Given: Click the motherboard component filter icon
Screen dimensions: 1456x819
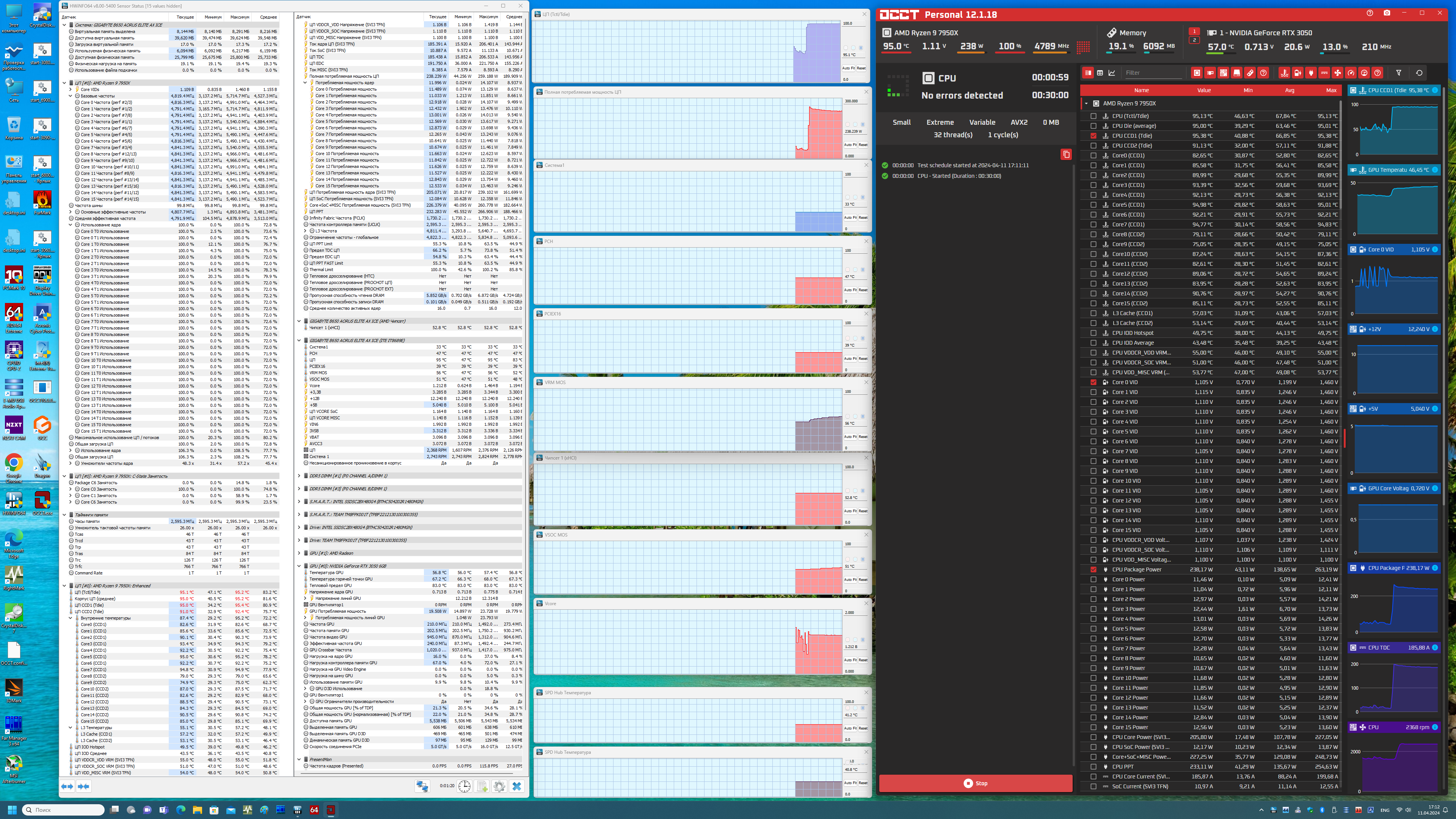Looking at the screenshot, I should (x=1223, y=73).
